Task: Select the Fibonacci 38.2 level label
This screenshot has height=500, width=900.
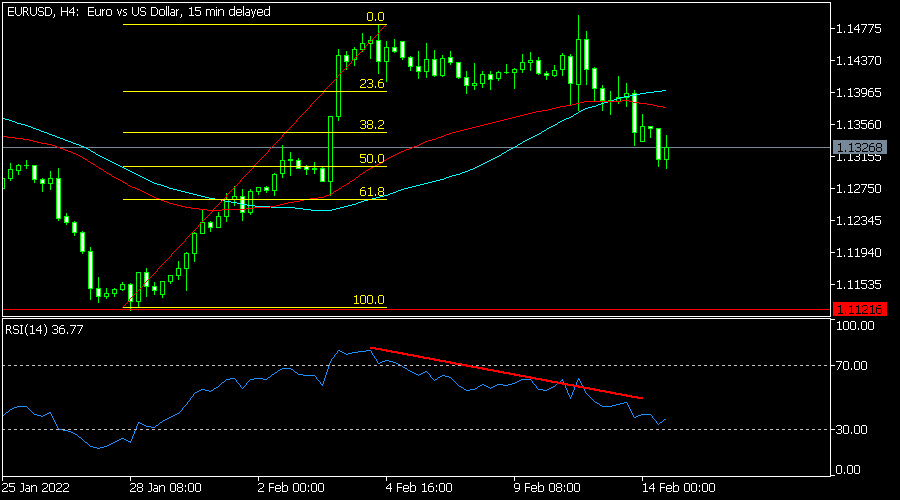Action: [x=371, y=125]
